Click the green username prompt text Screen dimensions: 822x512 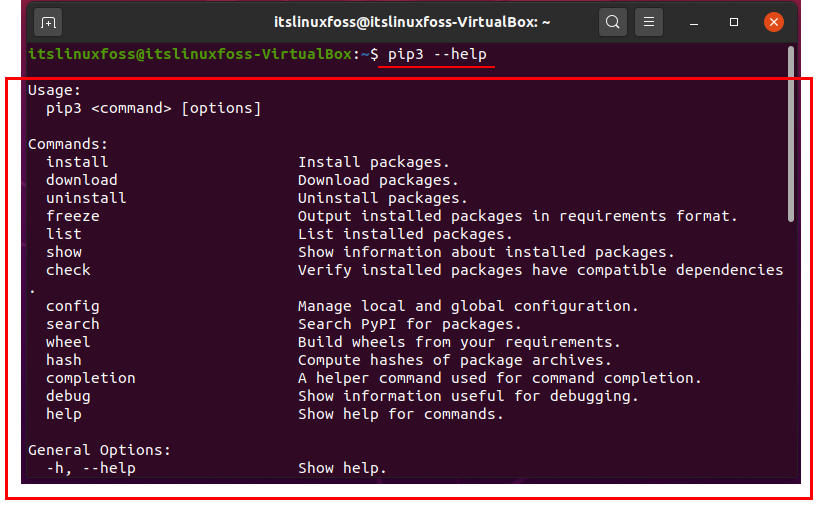(x=190, y=54)
